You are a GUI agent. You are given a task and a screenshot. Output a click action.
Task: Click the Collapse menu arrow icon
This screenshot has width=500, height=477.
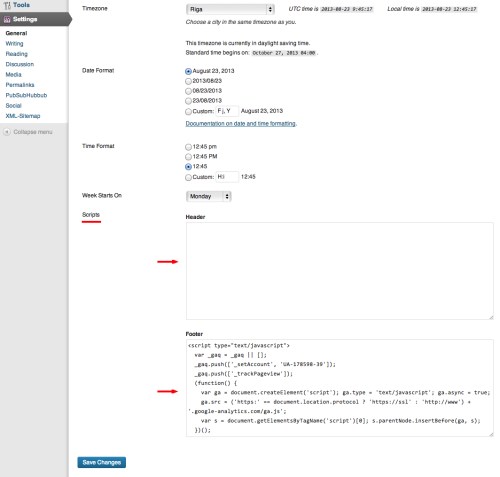click(x=7, y=132)
